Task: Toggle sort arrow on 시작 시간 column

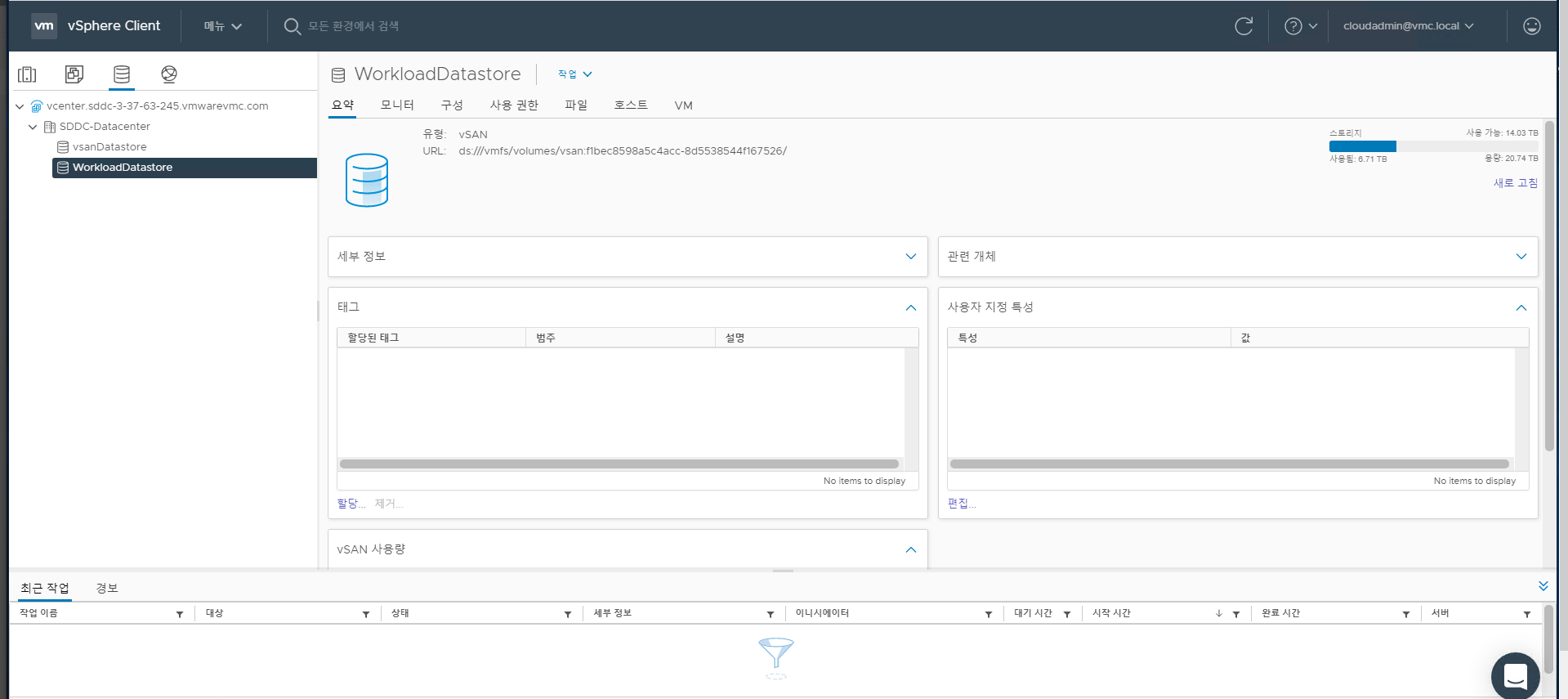Action: [x=1219, y=613]
